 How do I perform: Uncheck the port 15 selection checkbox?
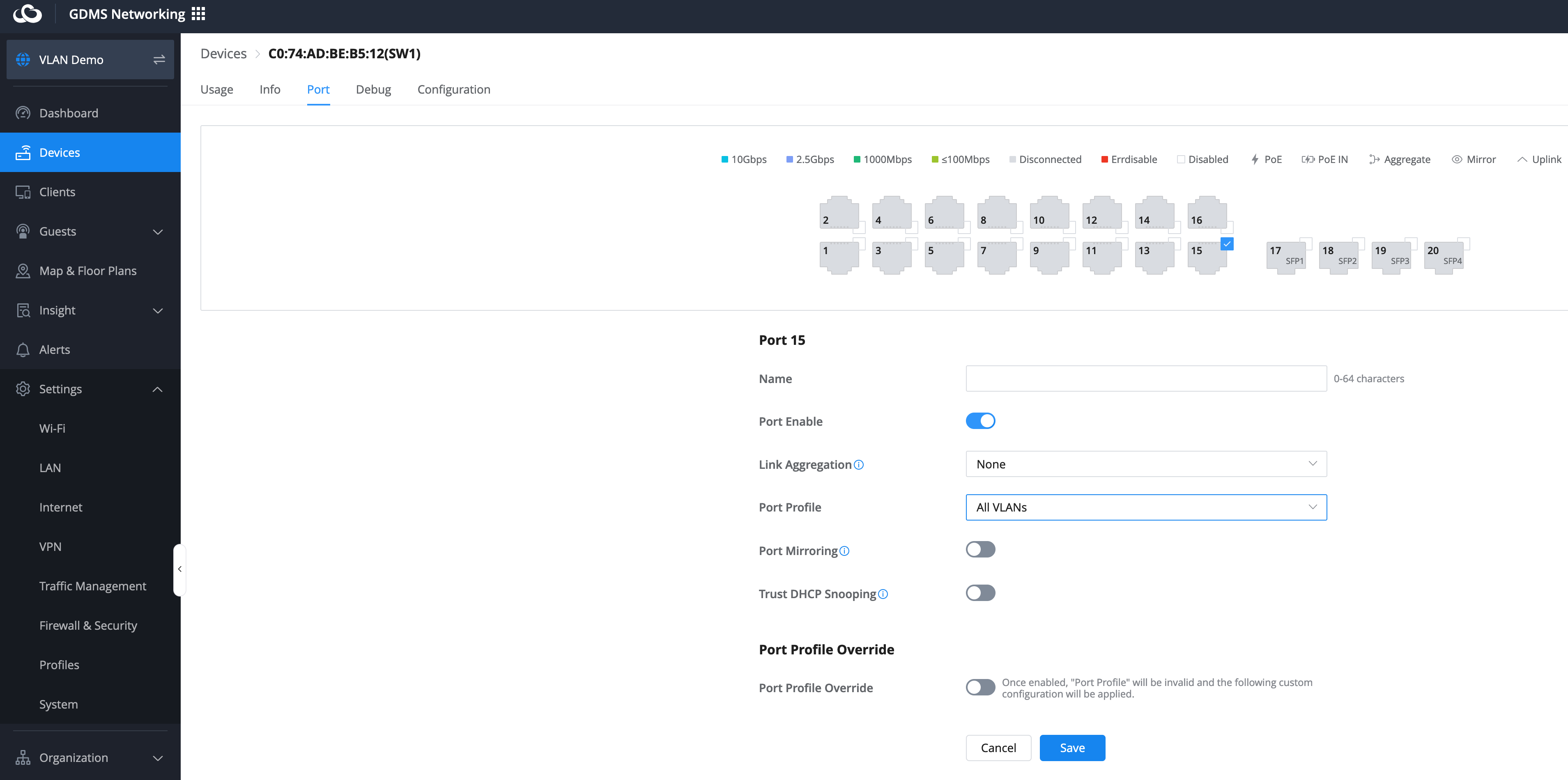coord(1227,244)
